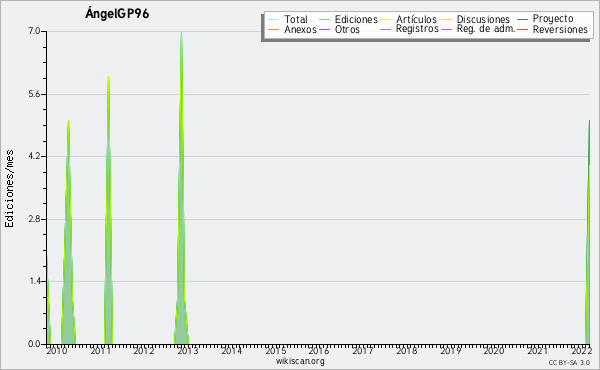Click the orange Anexos legend line
The image size is (600, 370).
tap(274, 29)
